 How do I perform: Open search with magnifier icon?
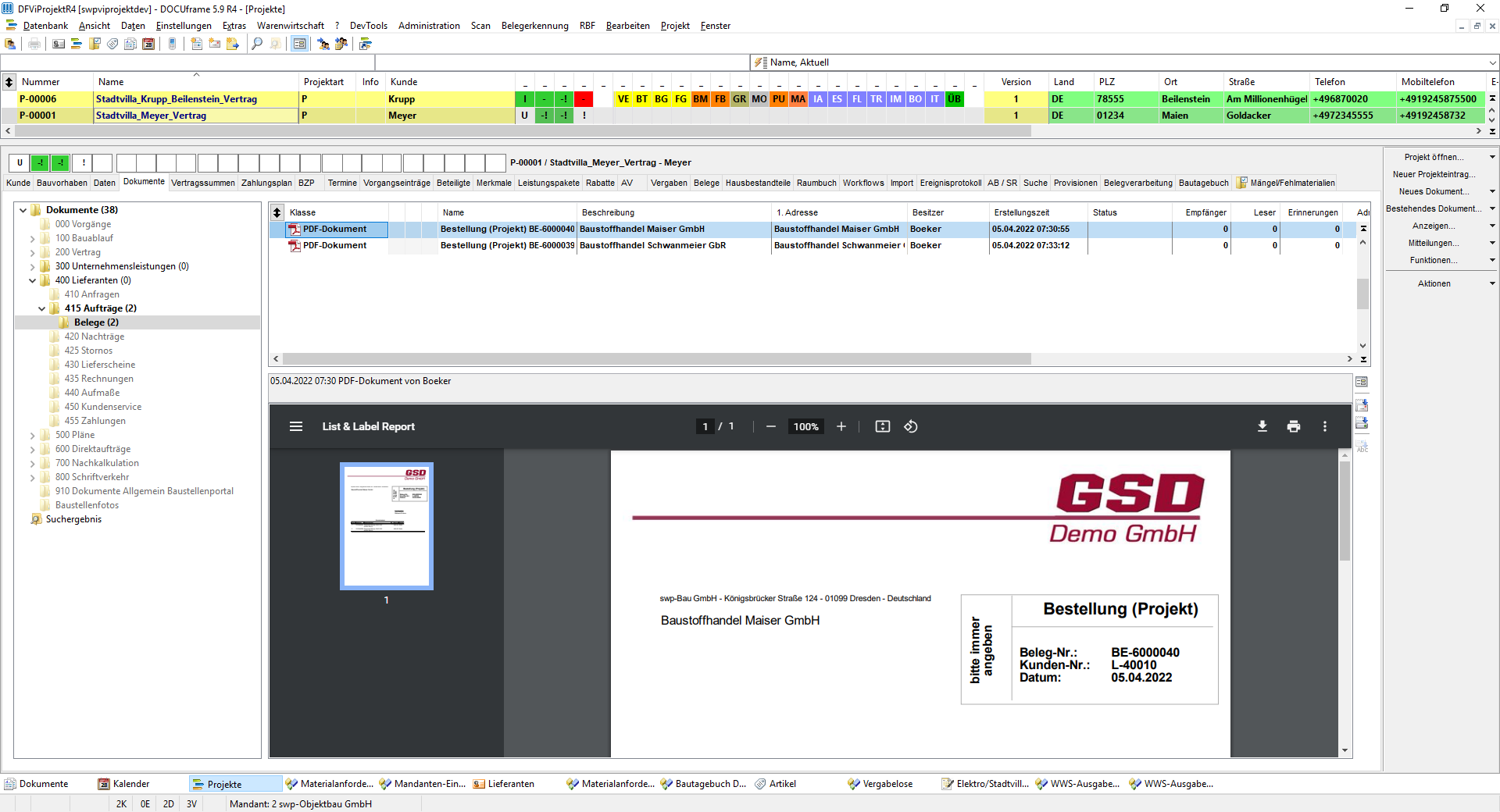[x=257, y=44]
